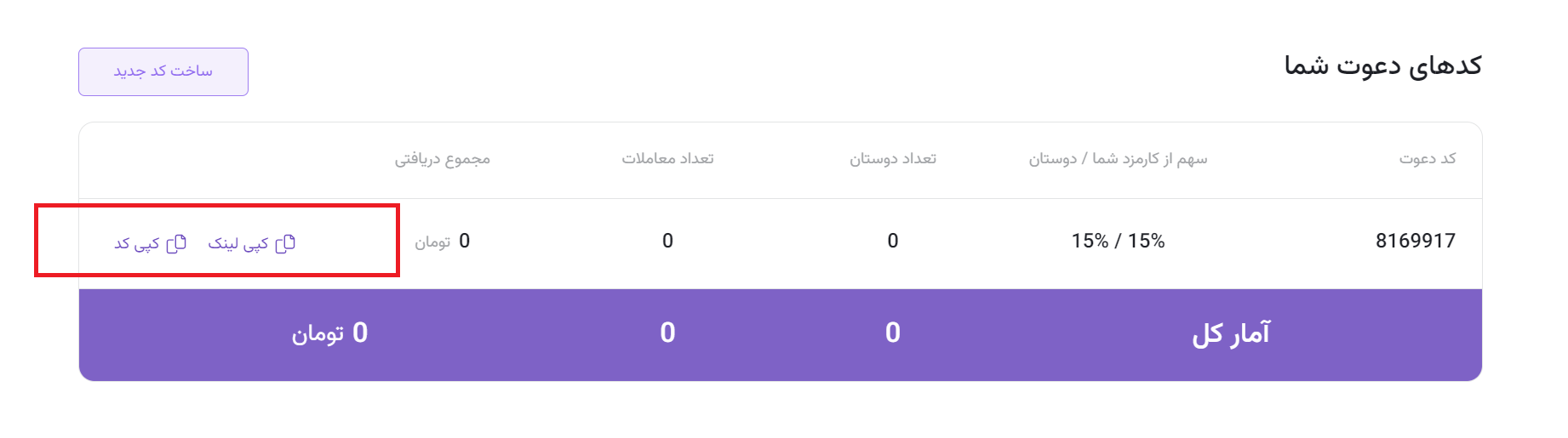The image size is (1568, 438).
Task: Create a new code with ساخت کد جدید
Action: pyautogui.click(x=163, y=71)
